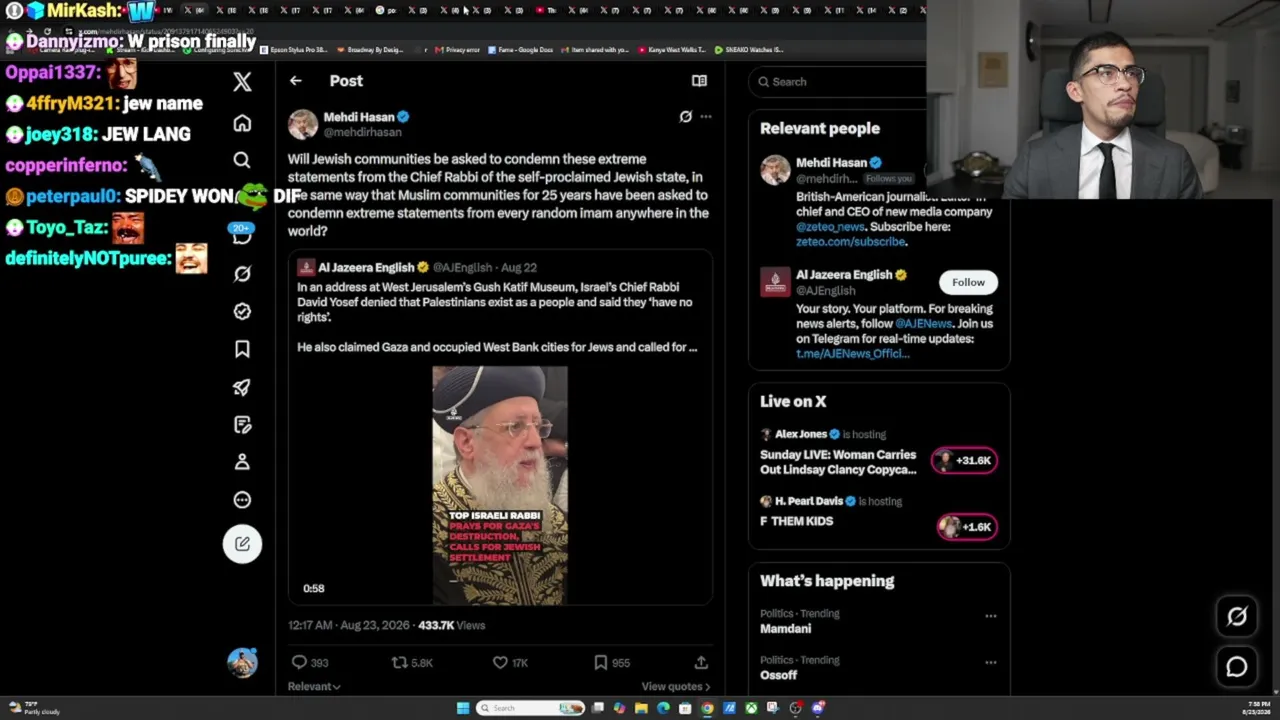
Task: Click the Grok icon on Mehdi Hasan's post
Action: click(685, 117)
